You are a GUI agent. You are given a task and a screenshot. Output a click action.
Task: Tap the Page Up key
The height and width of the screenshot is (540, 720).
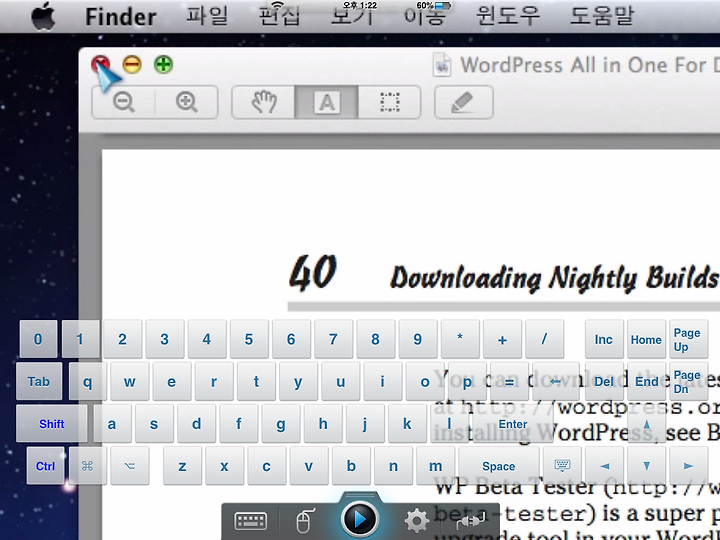tap(688, 339)
